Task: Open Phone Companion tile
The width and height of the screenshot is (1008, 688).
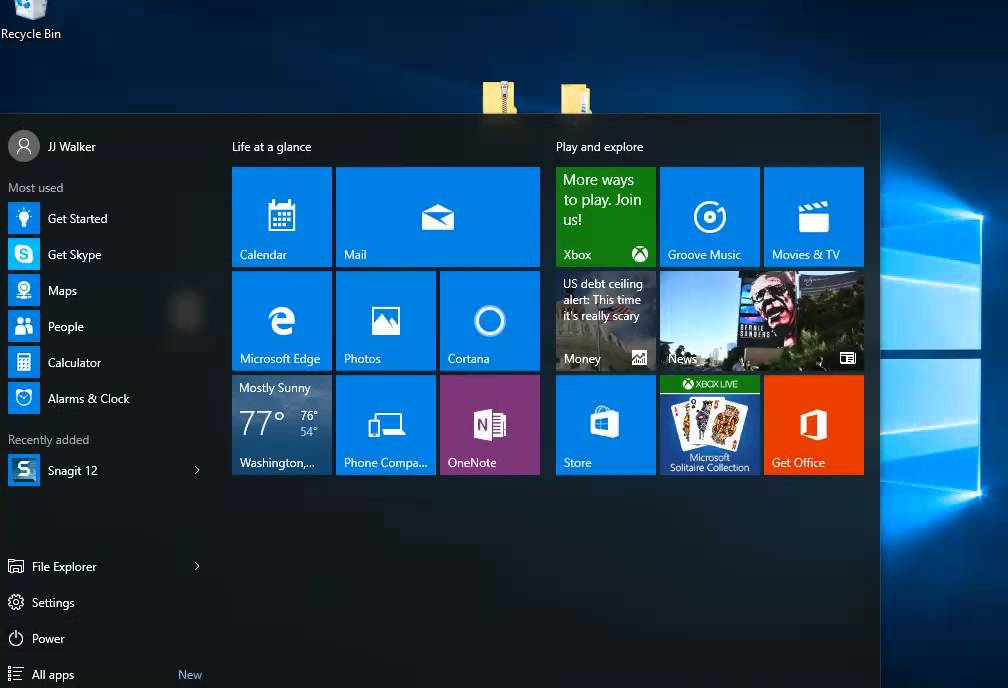Action: coord(386,425)
